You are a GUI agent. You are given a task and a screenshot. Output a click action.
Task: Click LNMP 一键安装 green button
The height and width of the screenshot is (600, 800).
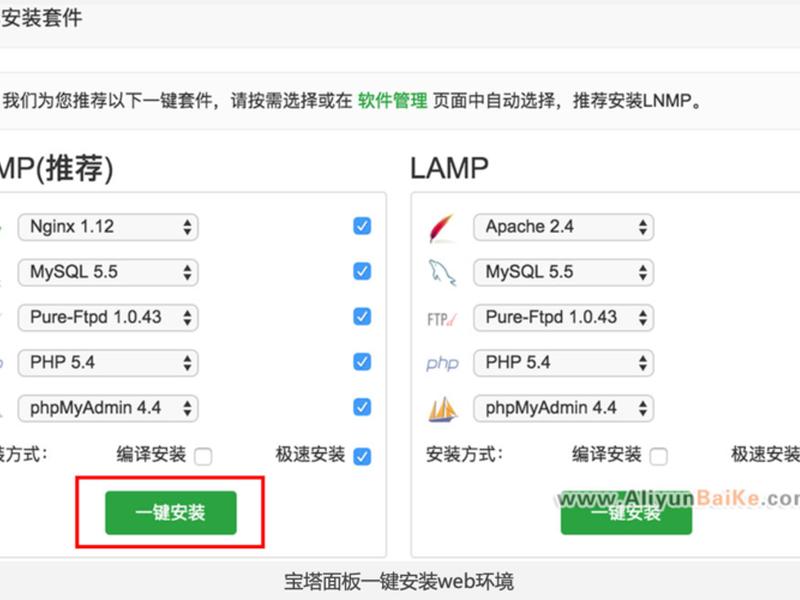click(x=171, y=513)
